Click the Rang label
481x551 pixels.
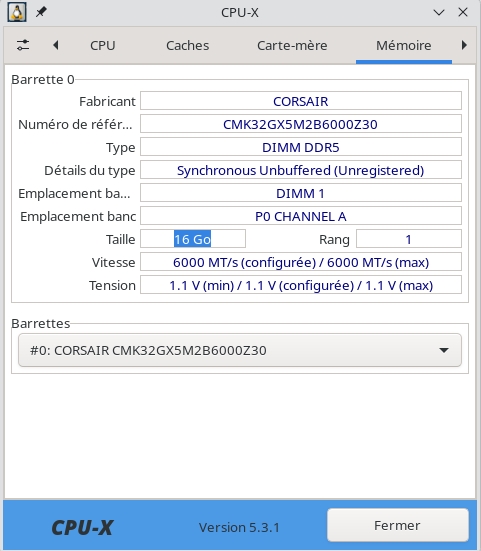pyautogui.click(x=334, y=240)
